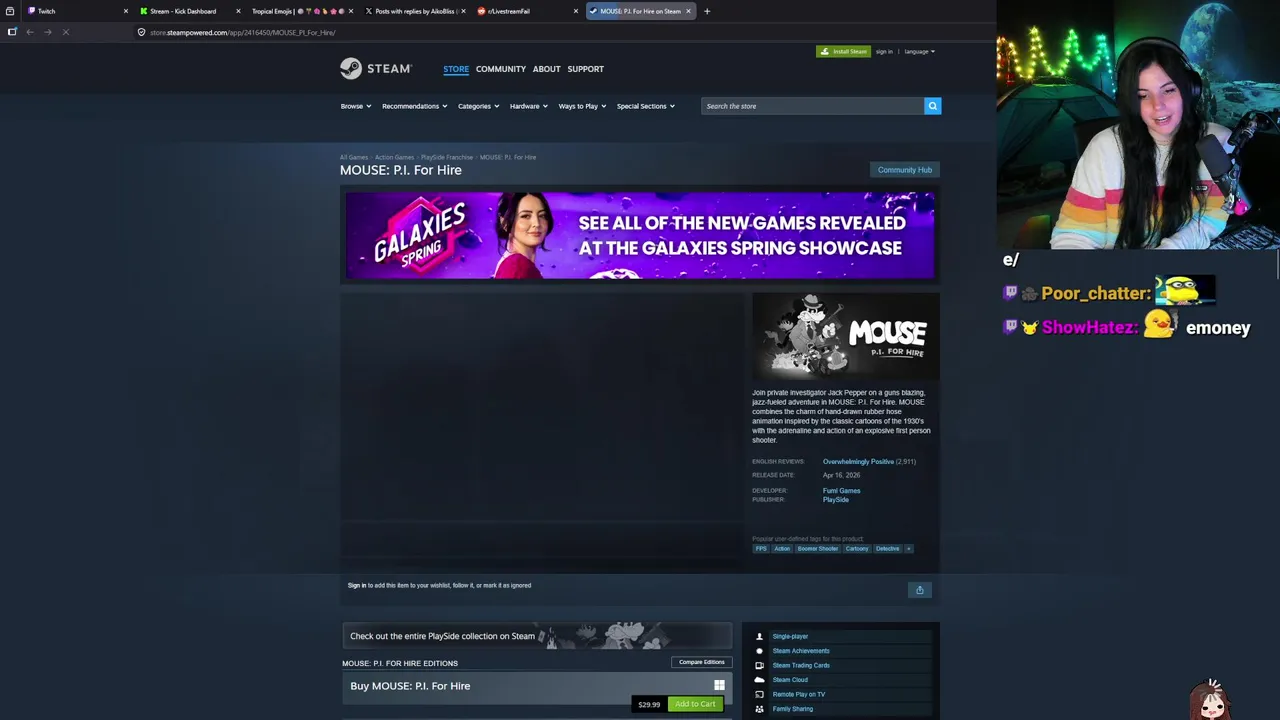The width and height of the screenshot is (1280, 720).
Task: Click the Cartoony tag
Action: pyautogui.click(x=857, y=549)
